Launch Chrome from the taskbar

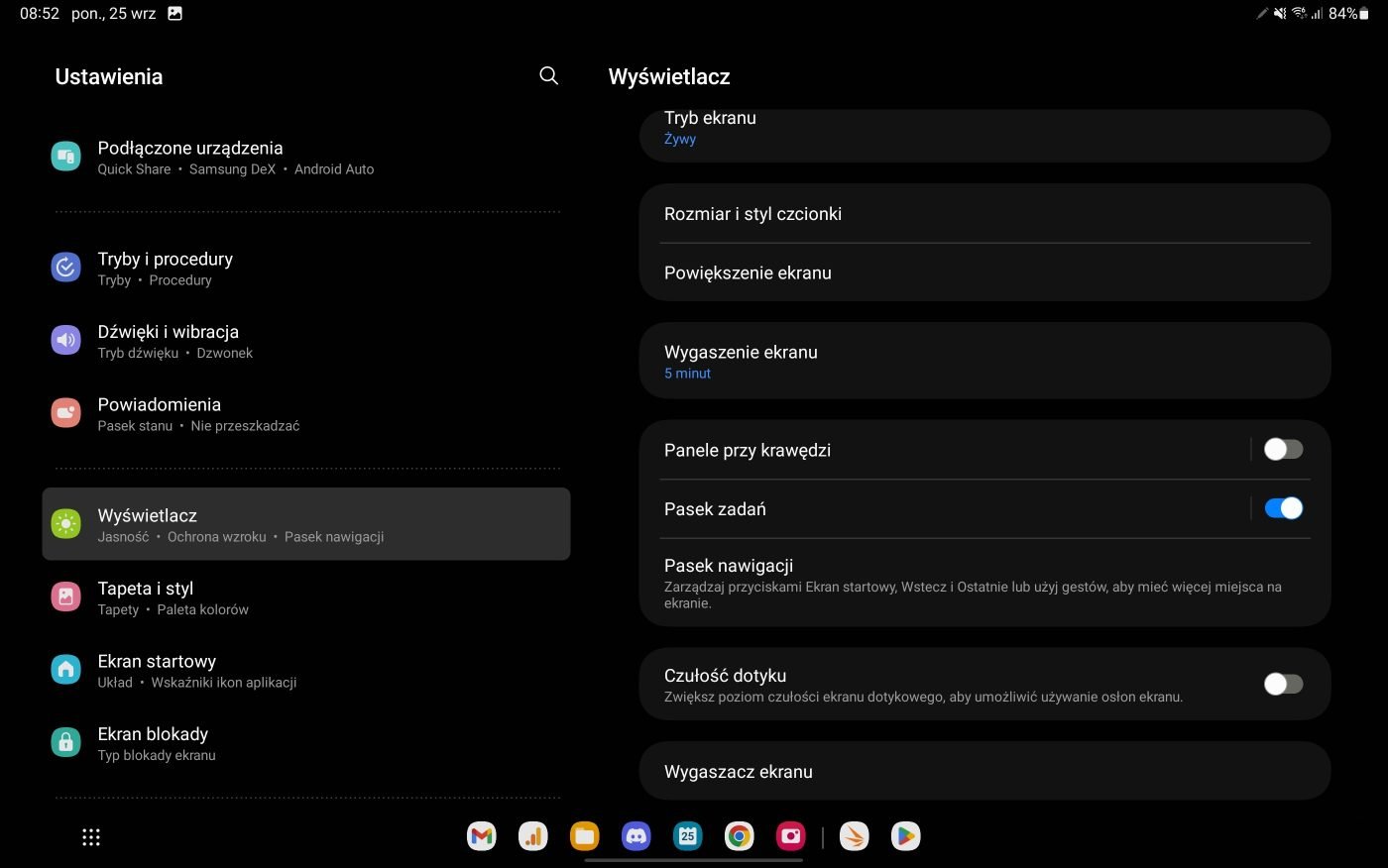[740, 836]
